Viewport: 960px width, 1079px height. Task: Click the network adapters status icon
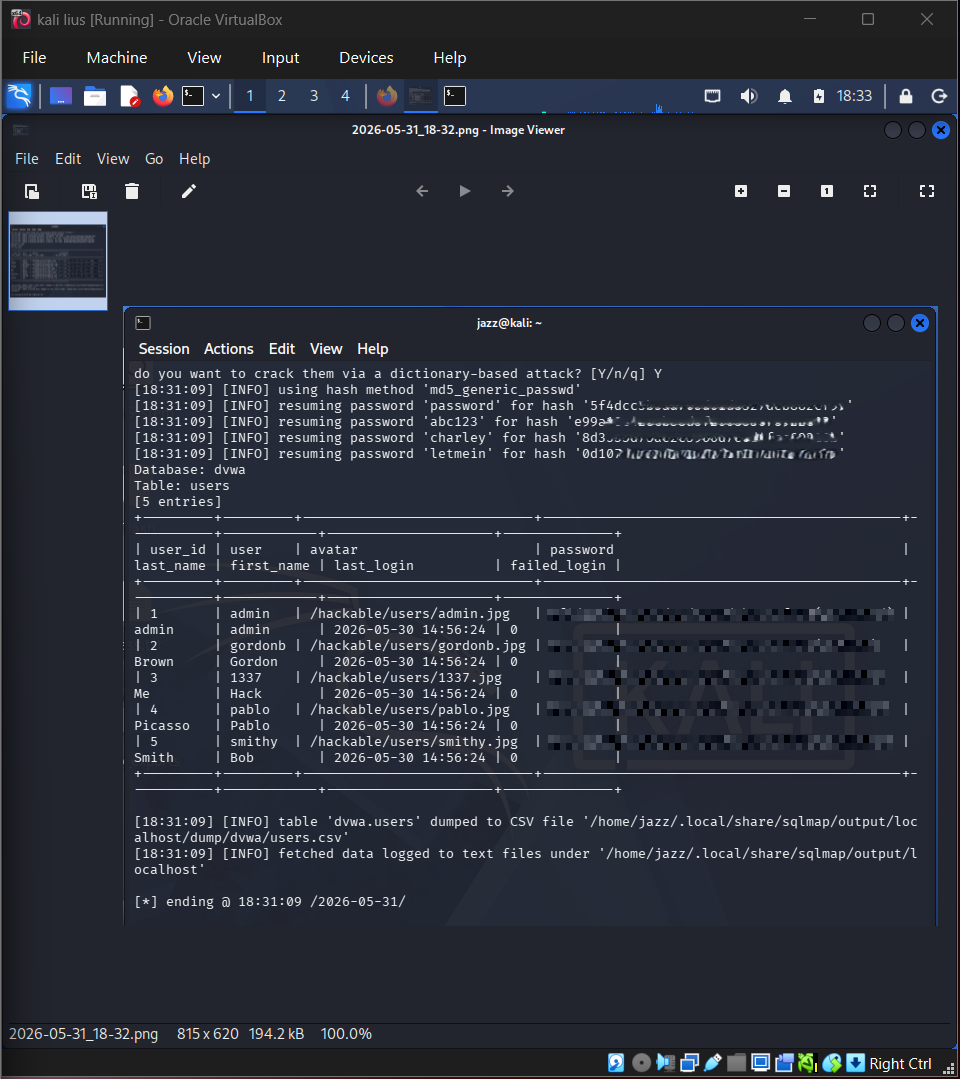pyautogui.click(x=690, y=1062)
